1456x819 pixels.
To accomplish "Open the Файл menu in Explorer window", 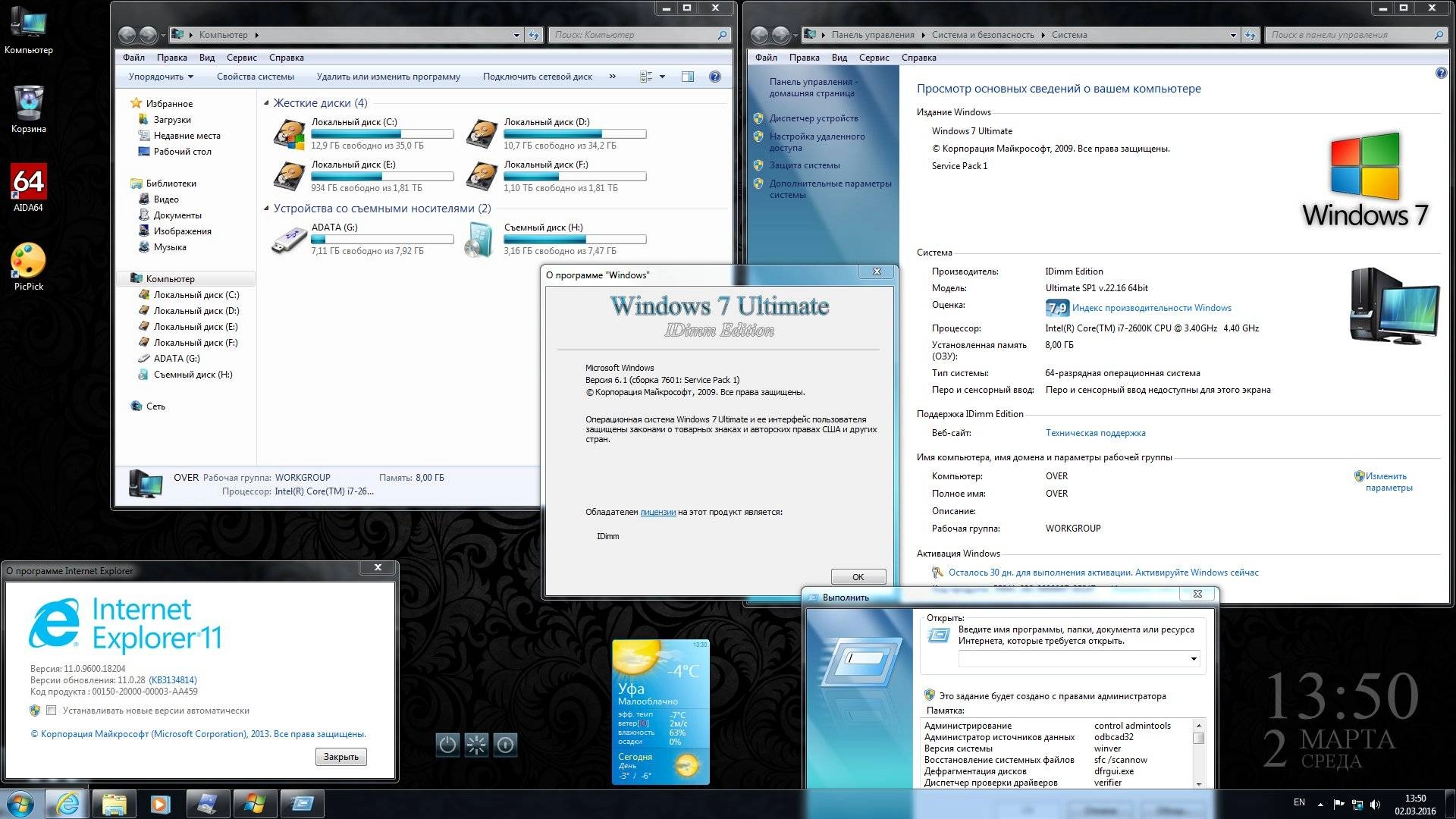I will [133, 58].
